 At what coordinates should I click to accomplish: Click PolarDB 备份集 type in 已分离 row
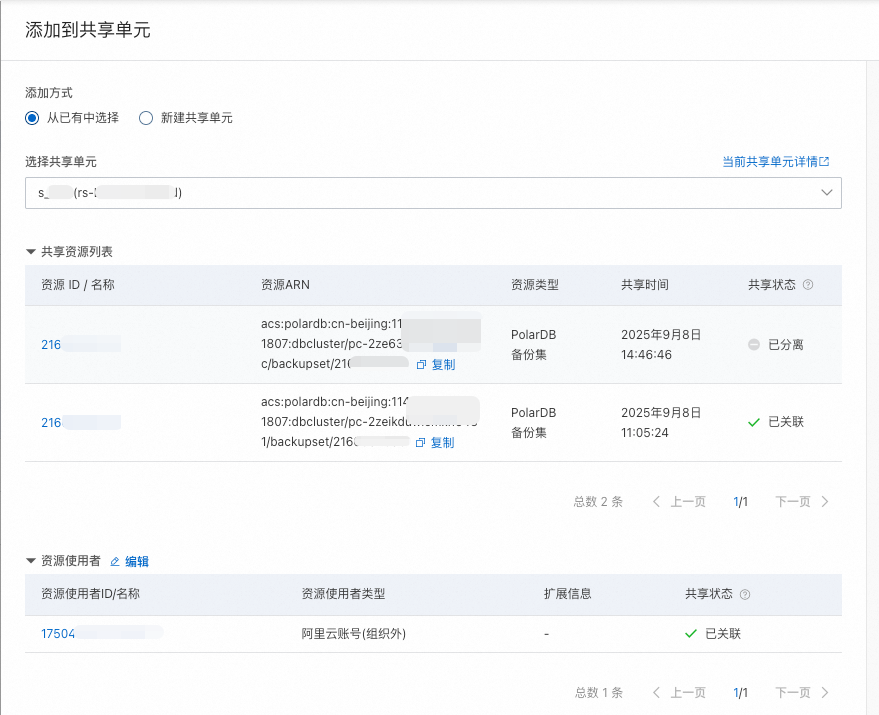pyautogui.click(x=534, y=344)
